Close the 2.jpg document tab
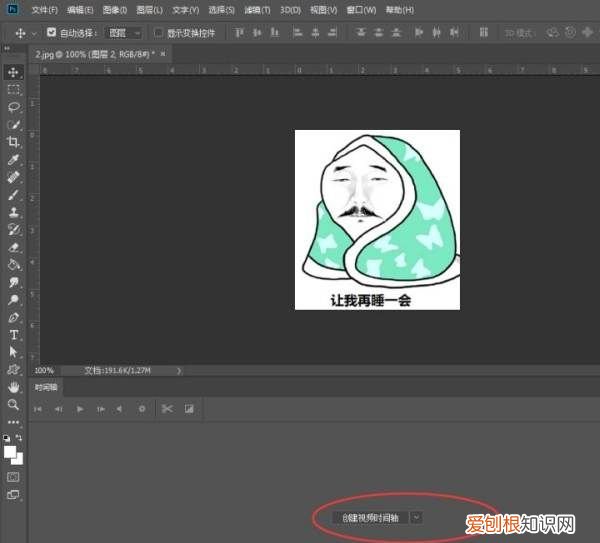This screenshot has width=600, height=543. 163,54
